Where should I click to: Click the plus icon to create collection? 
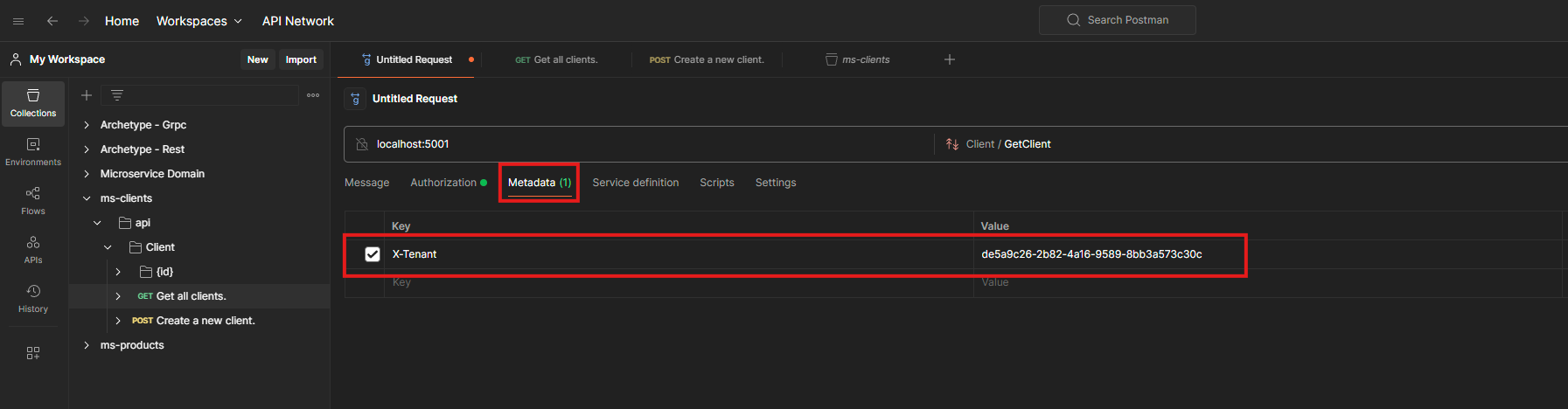pyautogui.click(x=87, y=95)
